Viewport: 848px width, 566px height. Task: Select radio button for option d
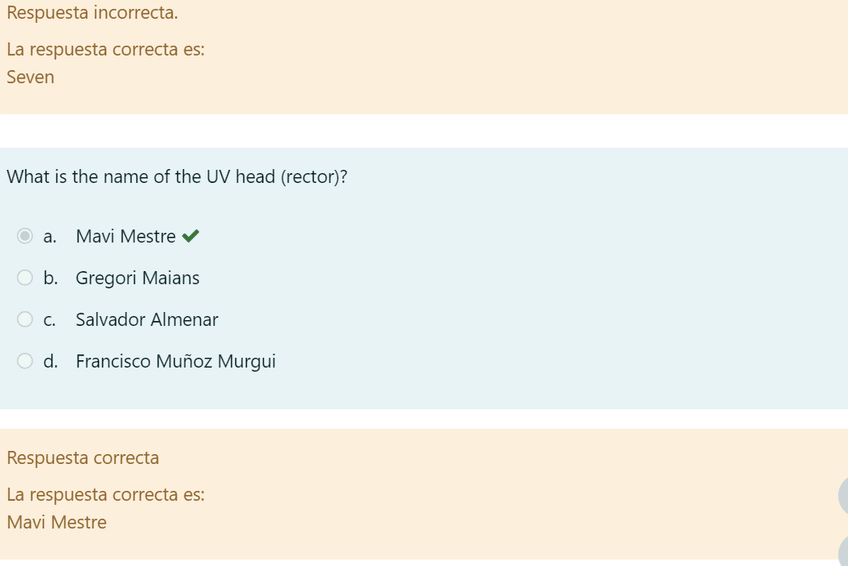pos(25,361)
